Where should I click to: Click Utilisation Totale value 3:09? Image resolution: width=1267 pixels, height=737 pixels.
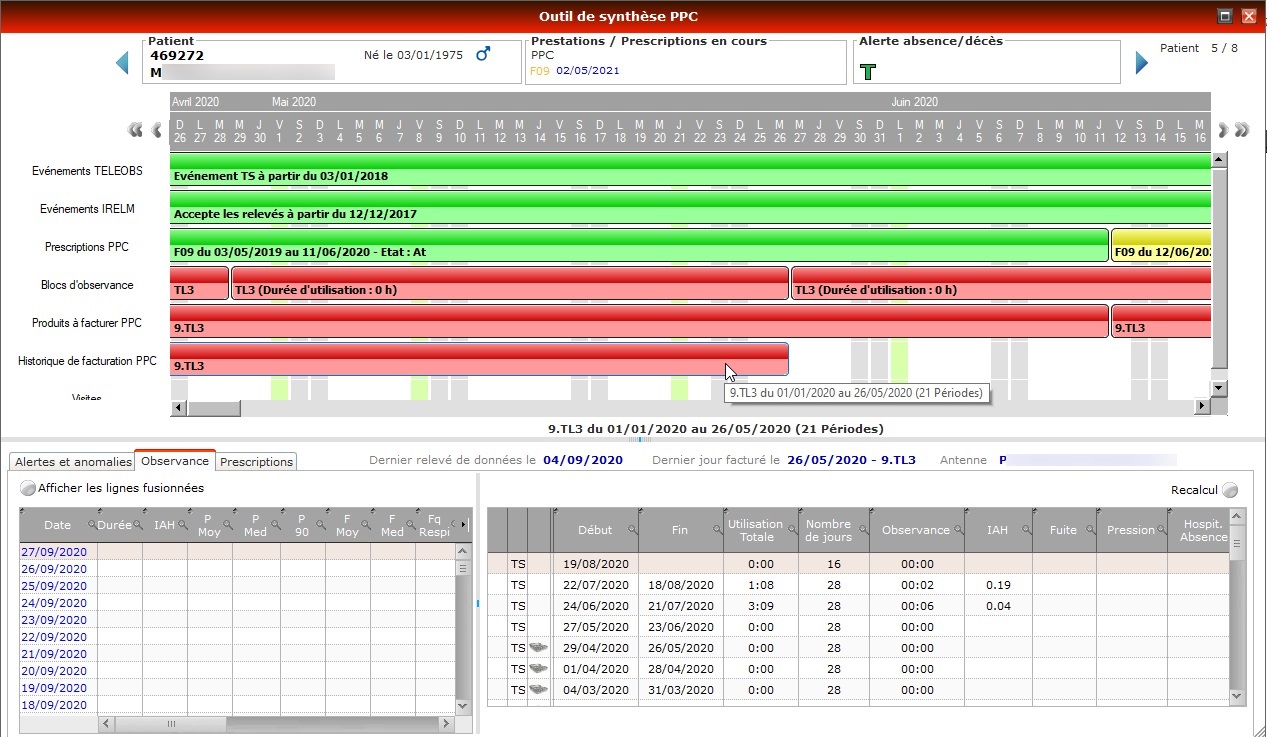pos(761,605)
